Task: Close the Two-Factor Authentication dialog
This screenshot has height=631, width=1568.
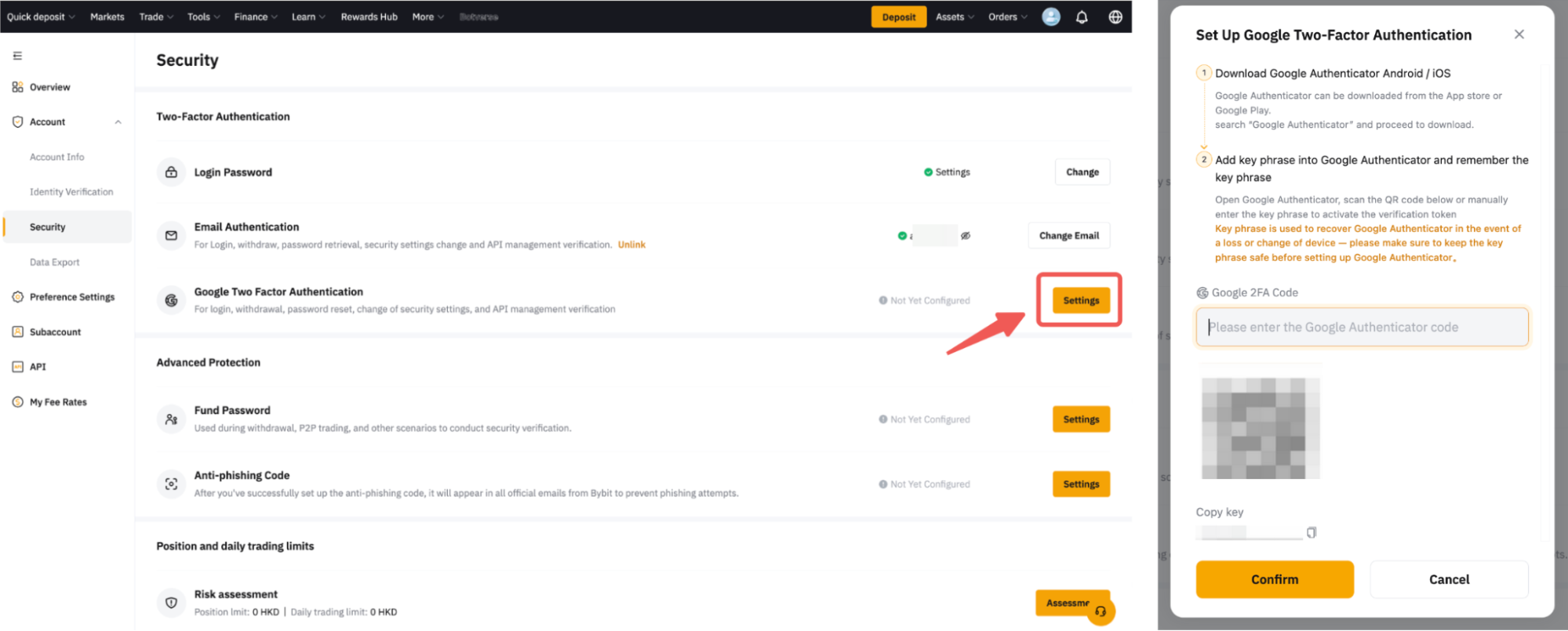Action: [1519, 34]
